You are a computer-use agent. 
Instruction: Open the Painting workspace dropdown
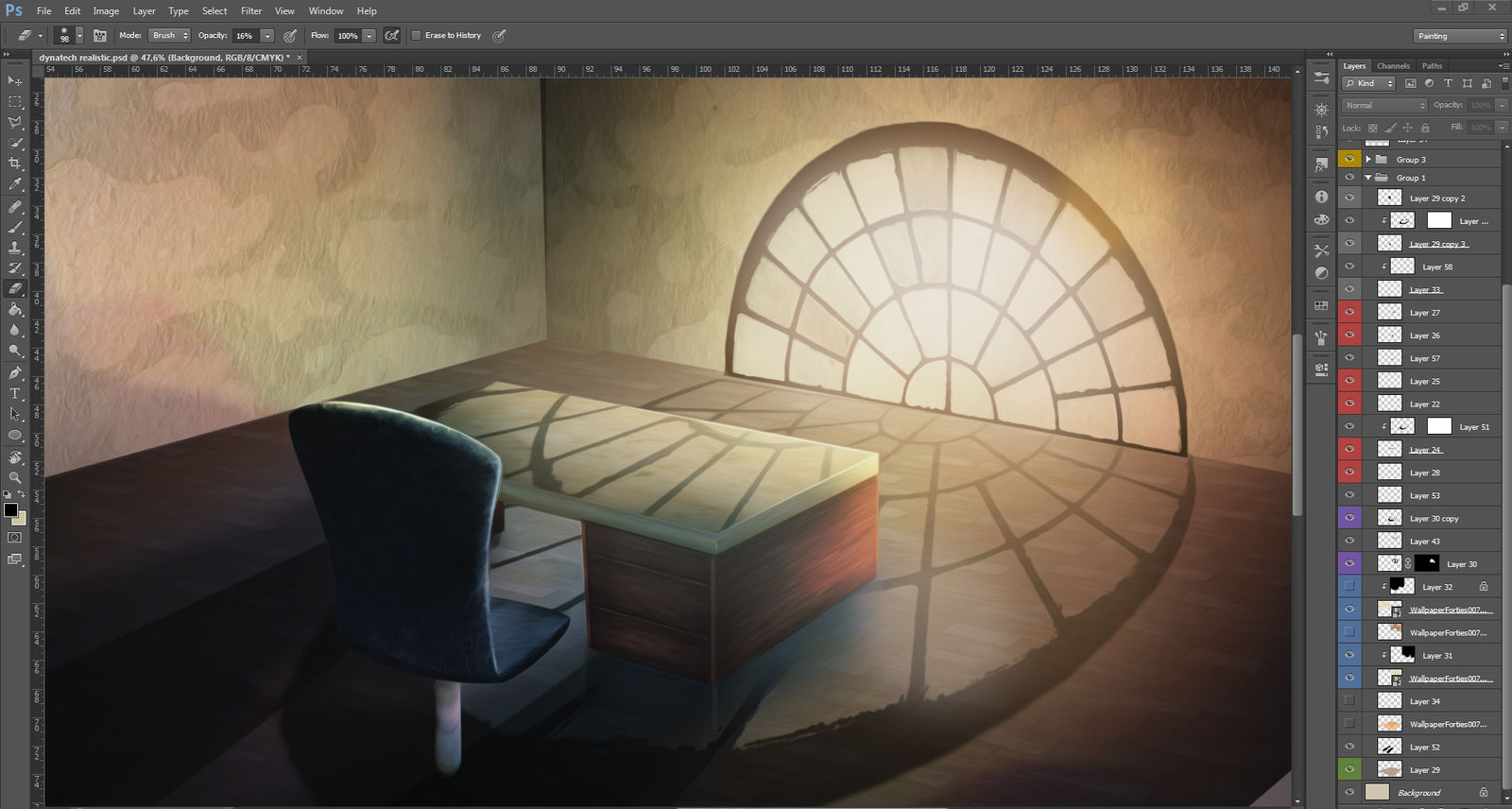click(1460, 36)
